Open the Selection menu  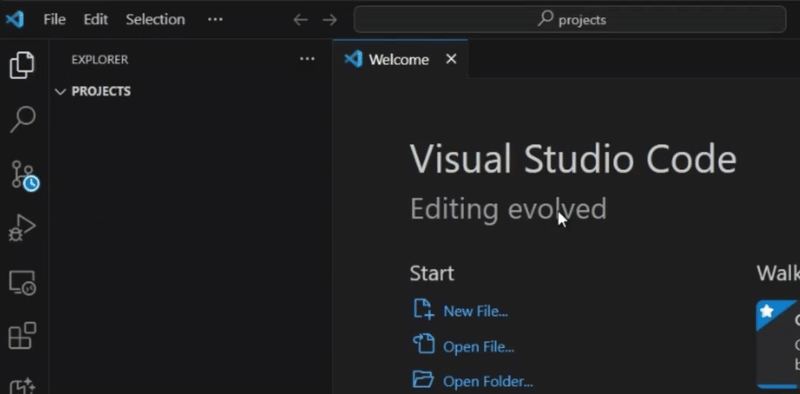(155, 19)
